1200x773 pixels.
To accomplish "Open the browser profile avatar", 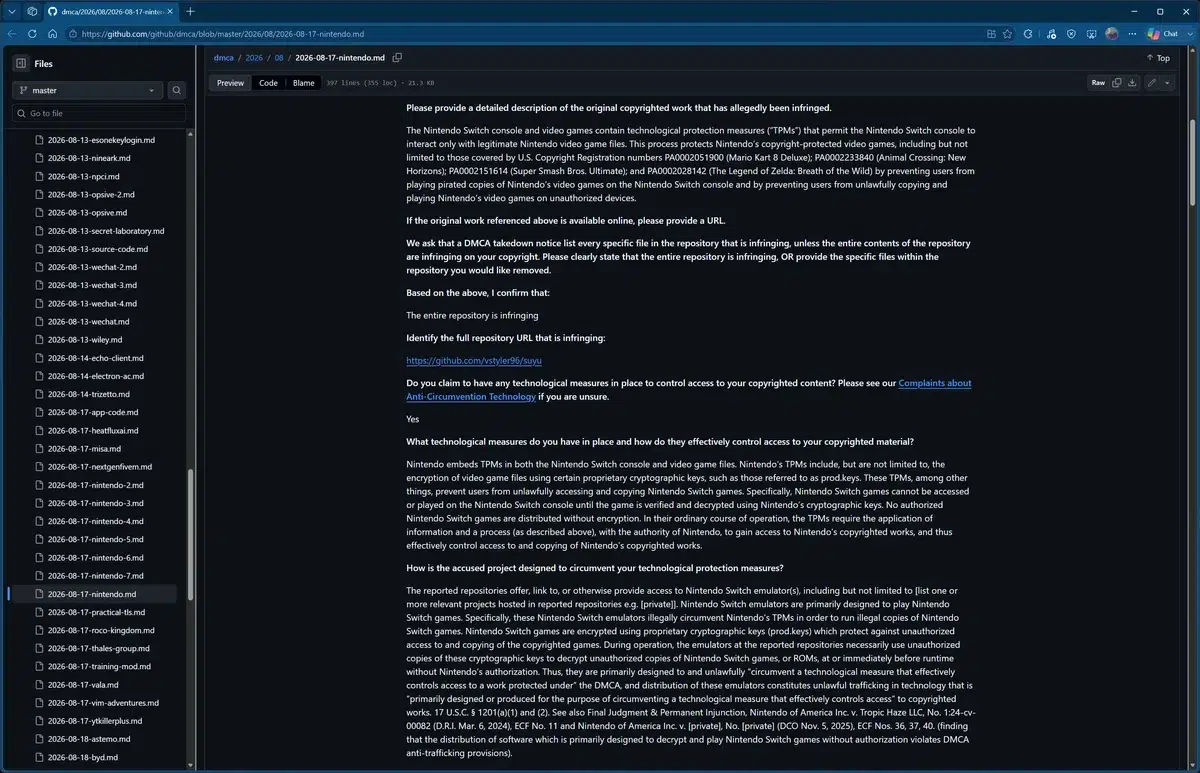I will (x=1112, y=33).
